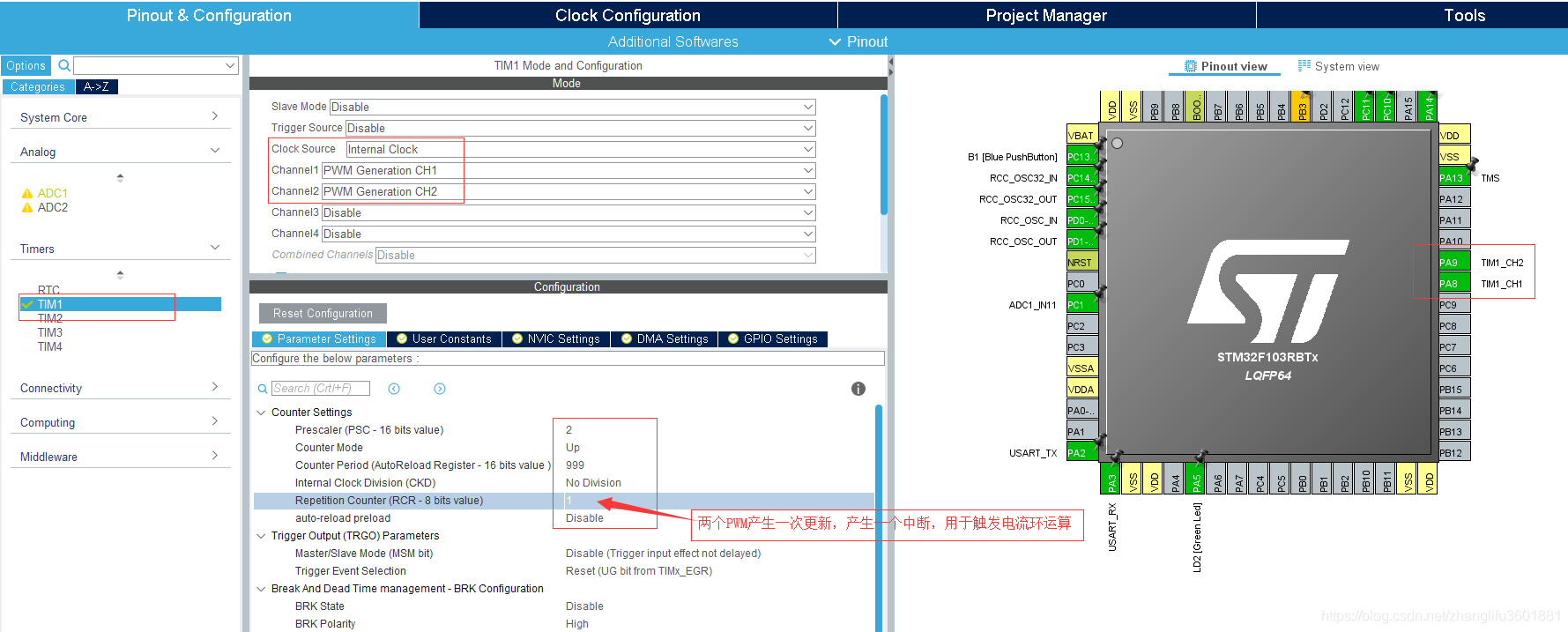Go to previous search result arrow
Image resolution: width=1568 pixels, height=632 pixels.
(x=394, y=389)
